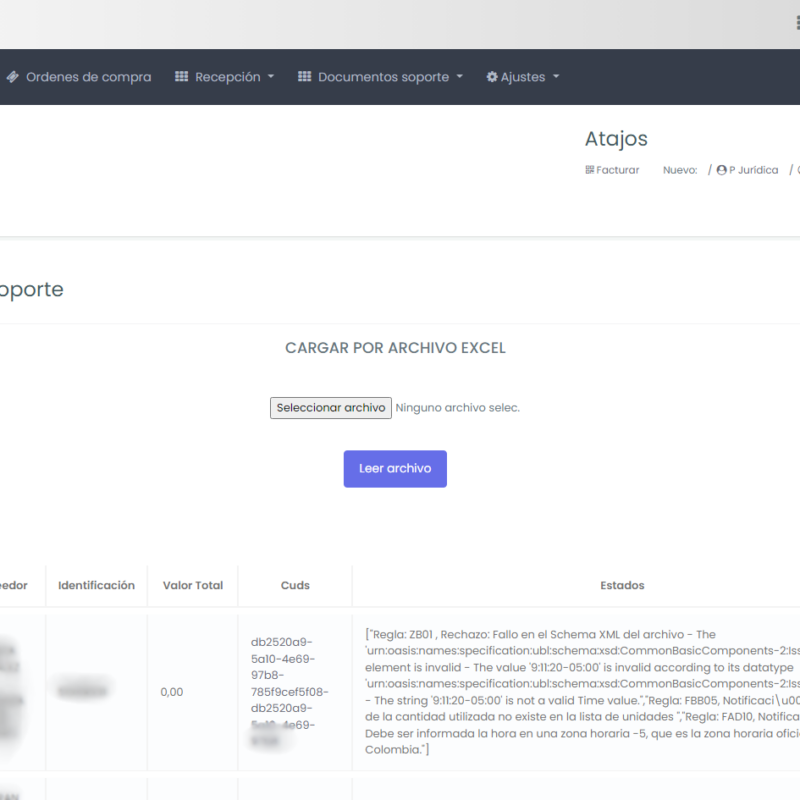800x800 pixels.
Task: Click the Identificación column header
Action: coord(96,585)
